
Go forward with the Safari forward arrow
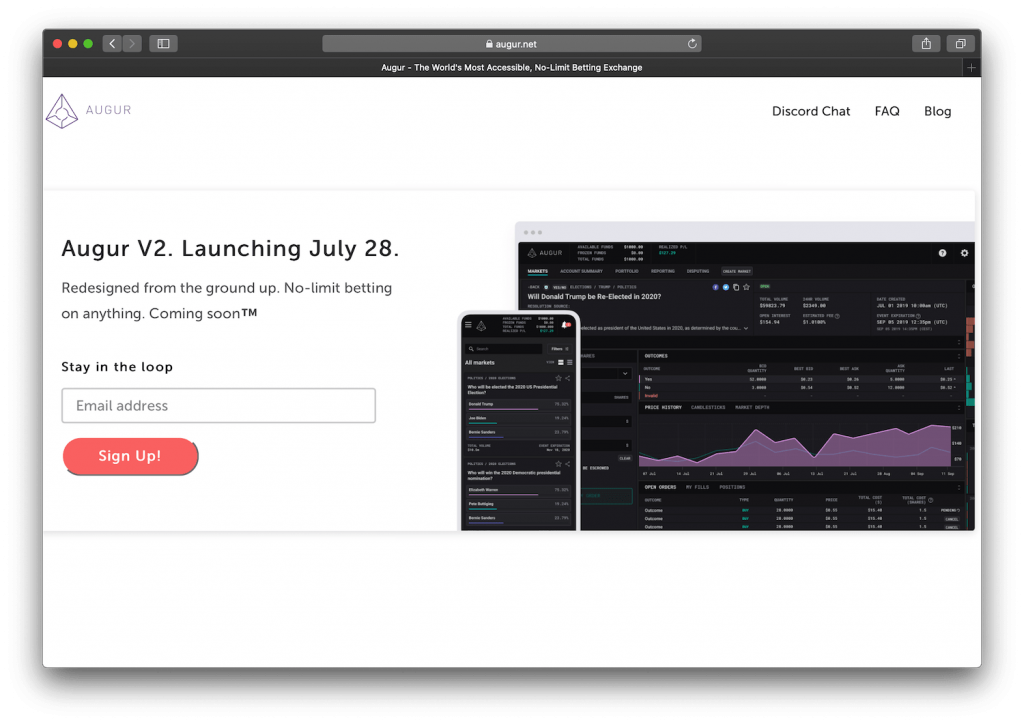pyautogui.click(x=132, y=44)
